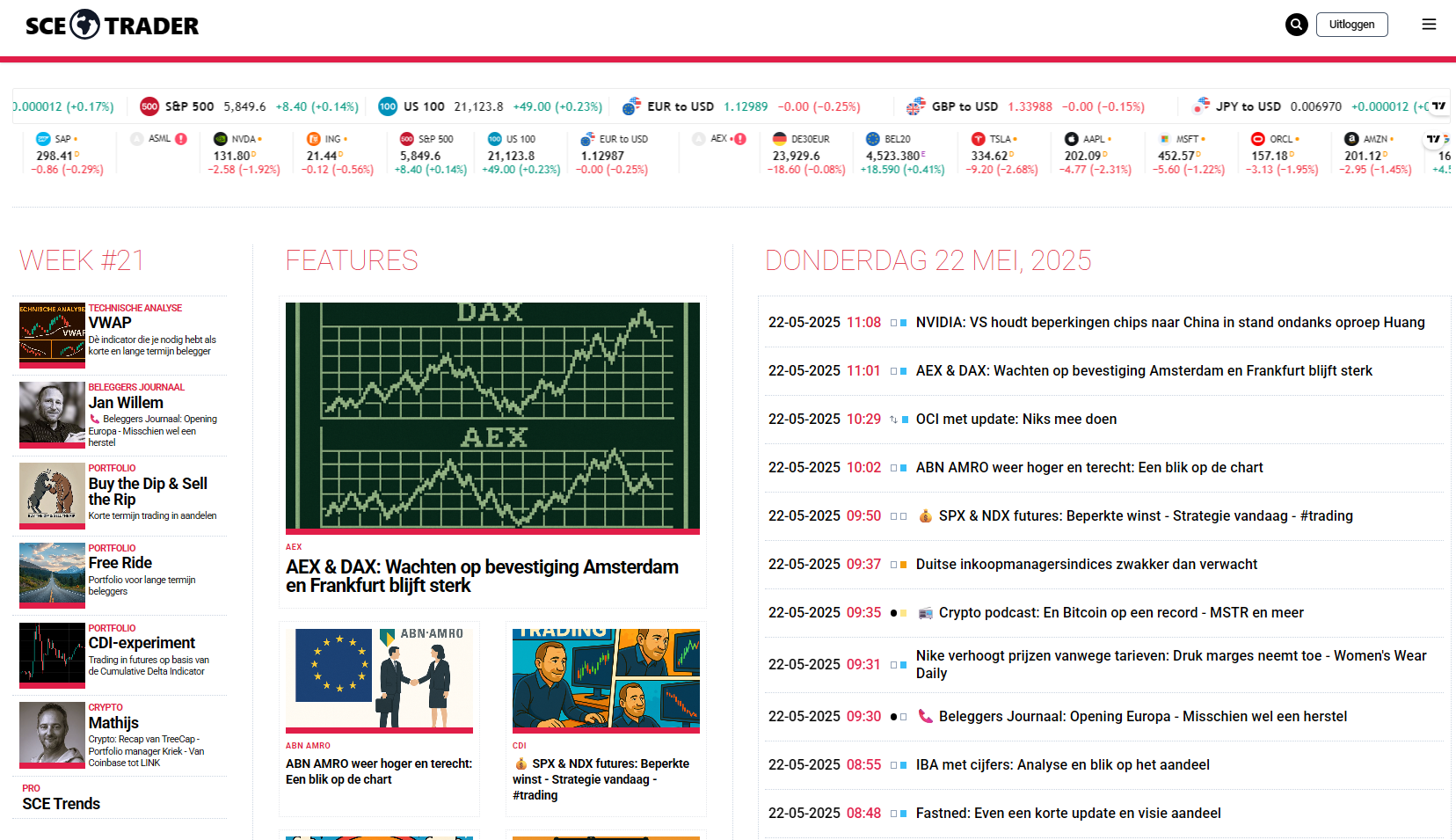
Task: Open Jan Willem Beleggers Journaal link
Action: click(126, 402)
